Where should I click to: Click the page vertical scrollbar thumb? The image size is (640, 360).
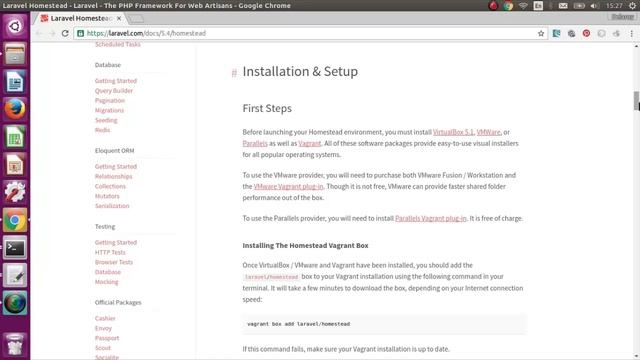pyautogui.click(x=636, y=101)
